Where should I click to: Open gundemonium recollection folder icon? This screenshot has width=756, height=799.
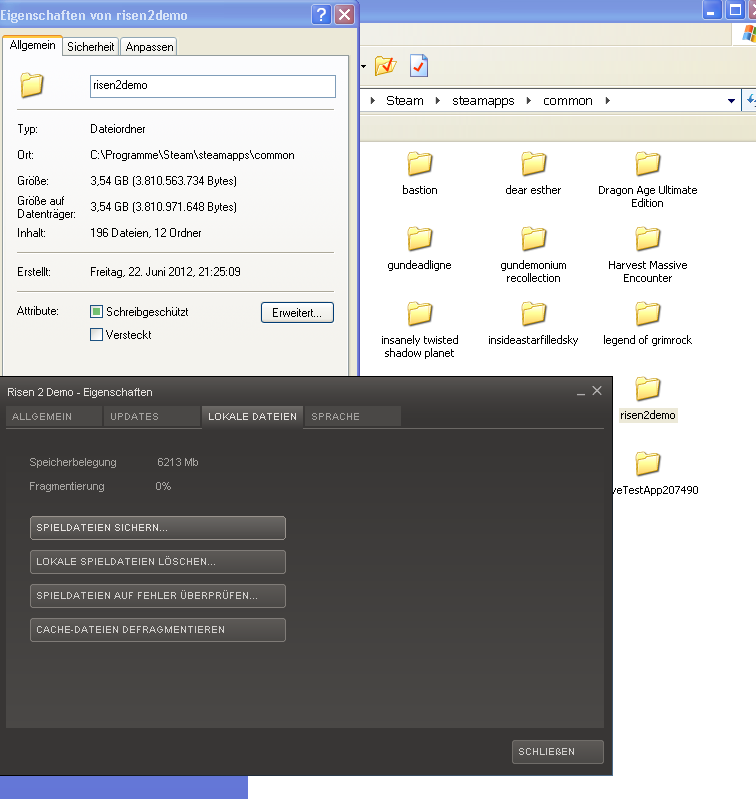533,238
